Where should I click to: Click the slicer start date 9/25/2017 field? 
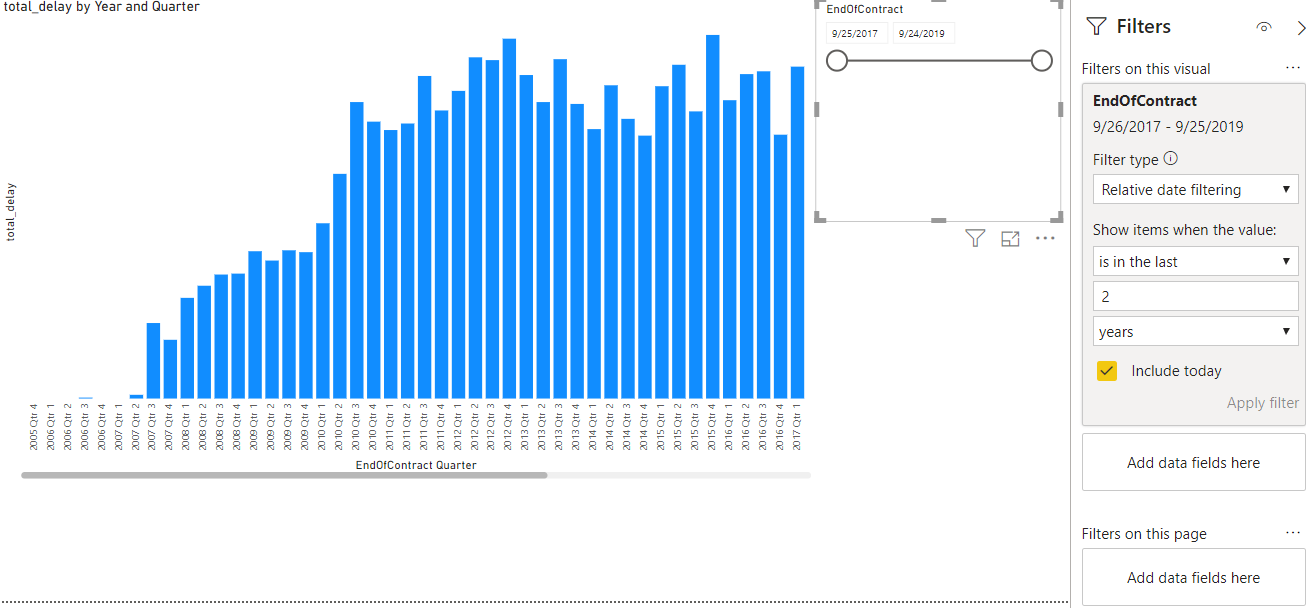(856, 33)
